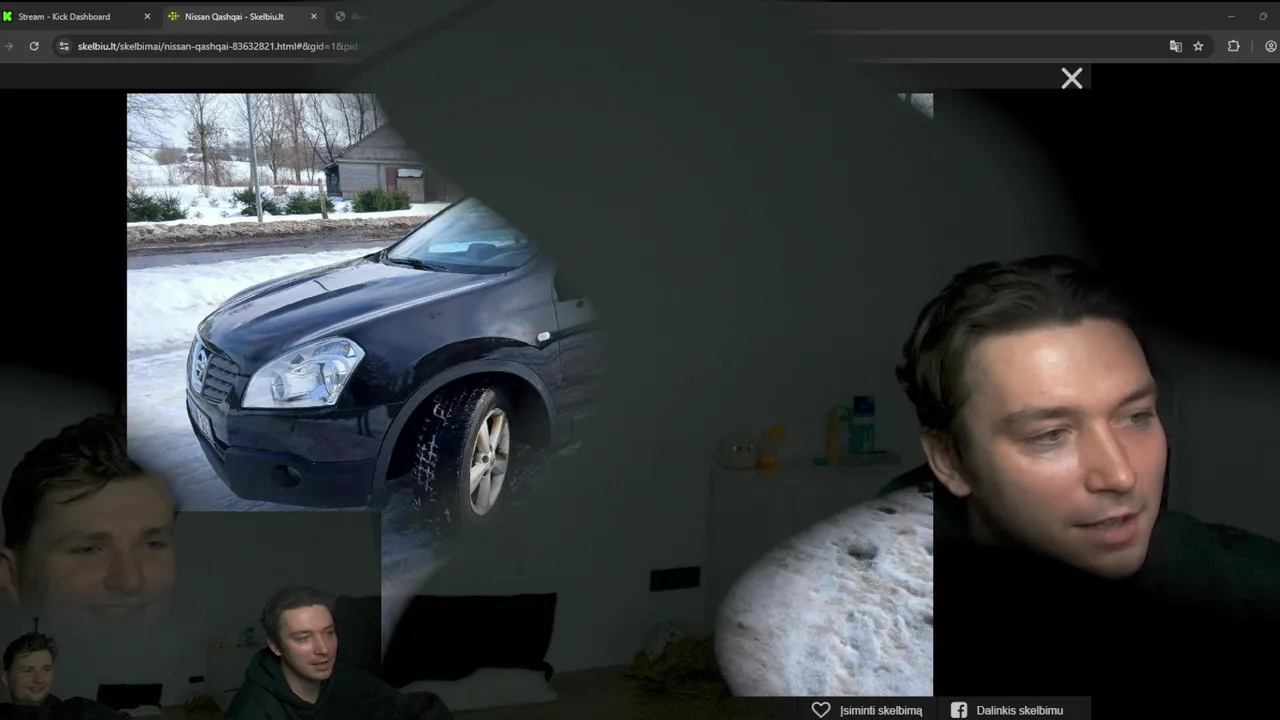Open the translate page icon
The image size is (1280, 720).
pos(1176,46)
